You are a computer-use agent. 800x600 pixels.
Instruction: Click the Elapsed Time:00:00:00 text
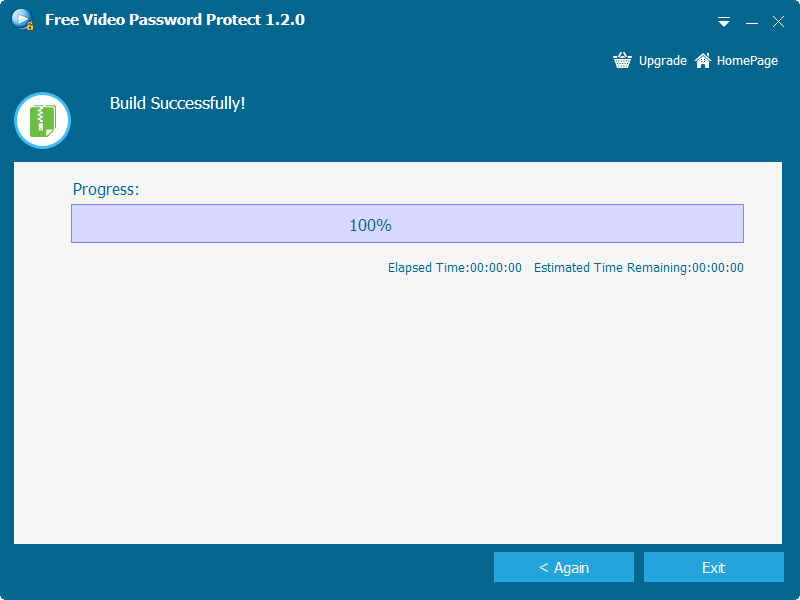pos(455,267)
